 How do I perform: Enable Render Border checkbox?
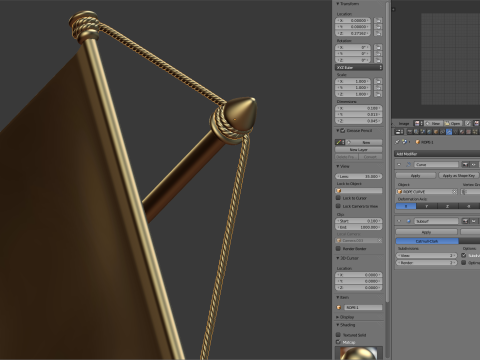338,249
